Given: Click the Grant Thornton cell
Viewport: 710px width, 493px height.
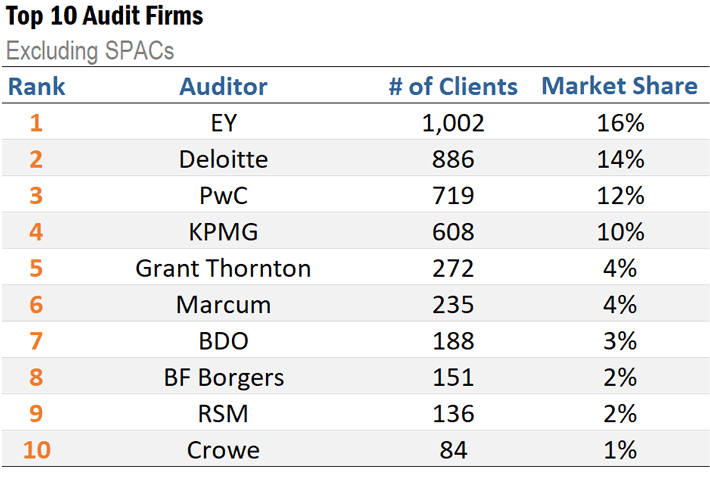Looking at the screenshot, I should click(x=223, y=268).
